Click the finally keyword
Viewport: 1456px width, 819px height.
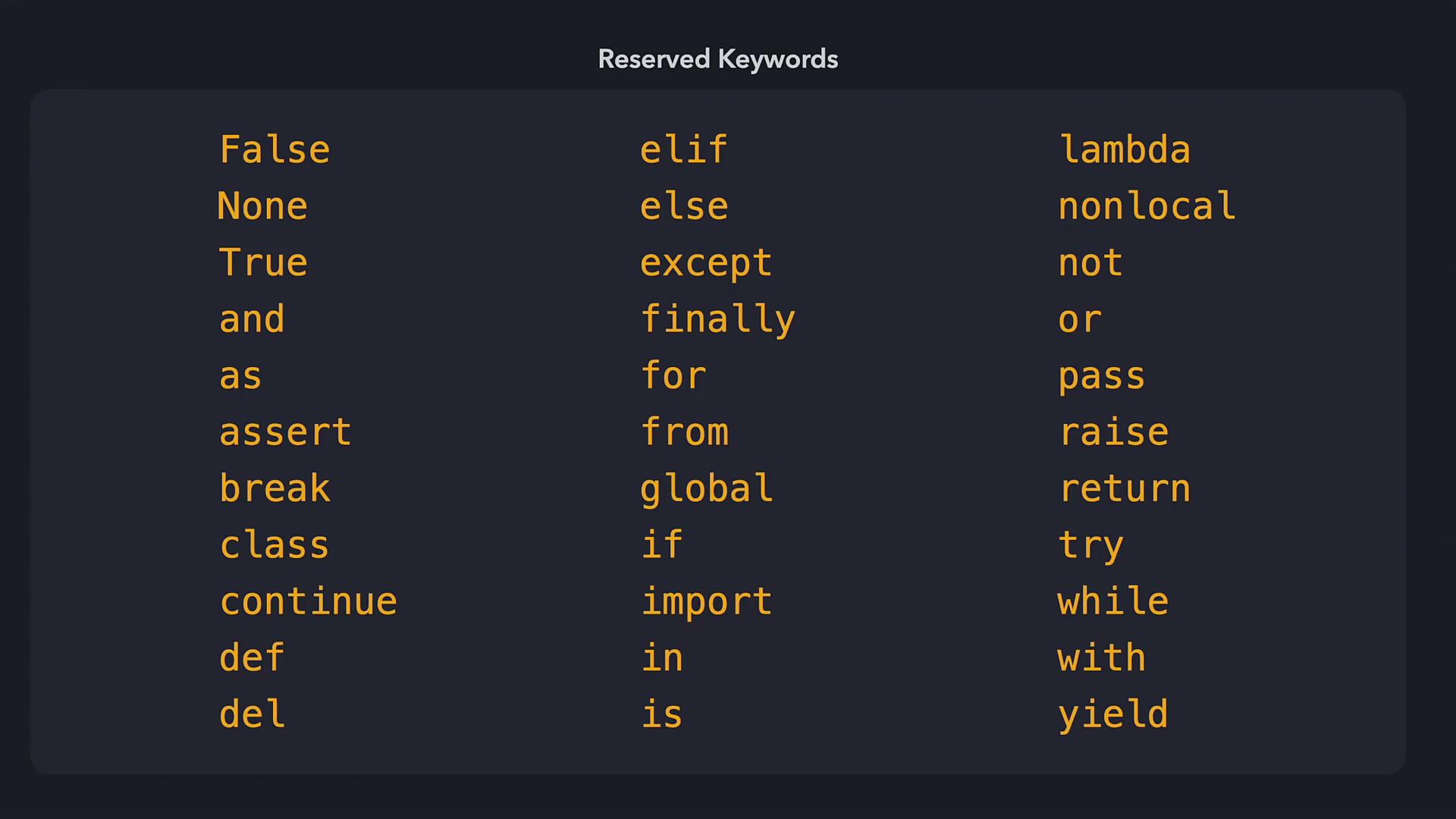click(717, 319)
